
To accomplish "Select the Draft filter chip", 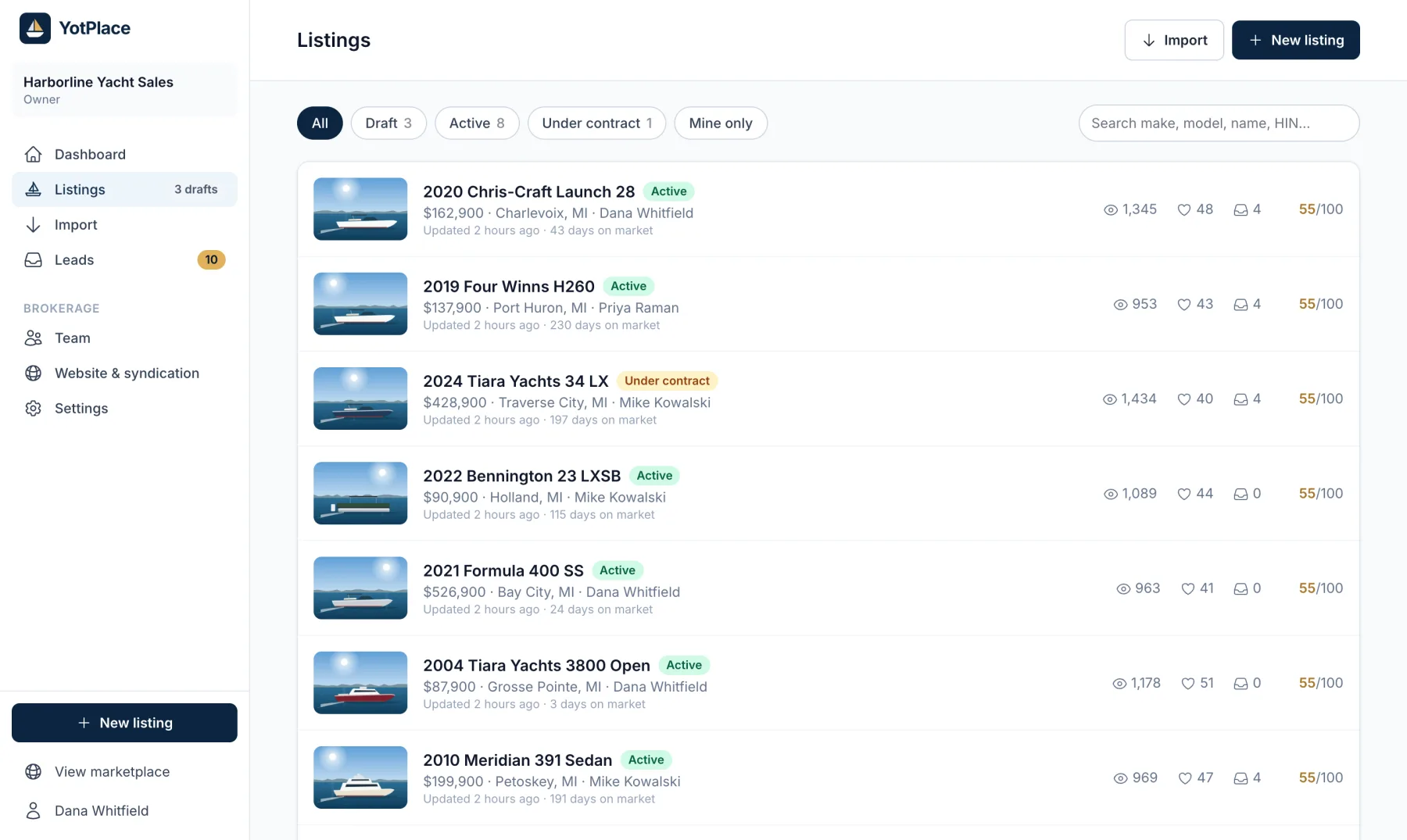I will point(388,123).
